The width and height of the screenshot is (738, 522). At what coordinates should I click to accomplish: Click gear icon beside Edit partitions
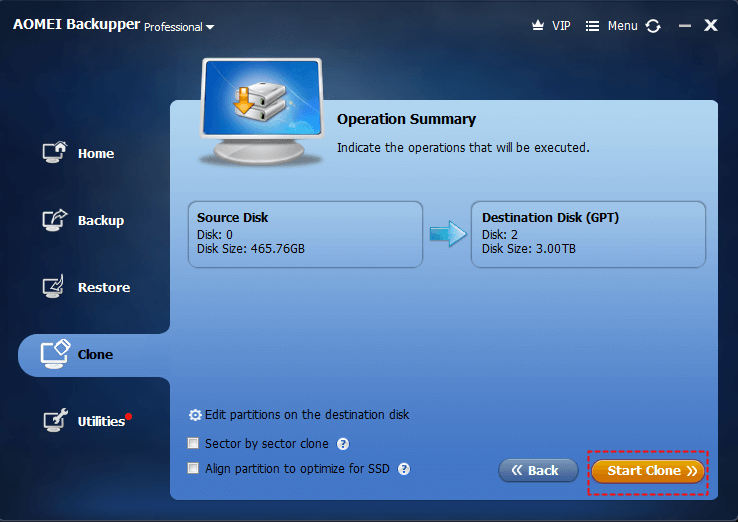tap(195, 415)
